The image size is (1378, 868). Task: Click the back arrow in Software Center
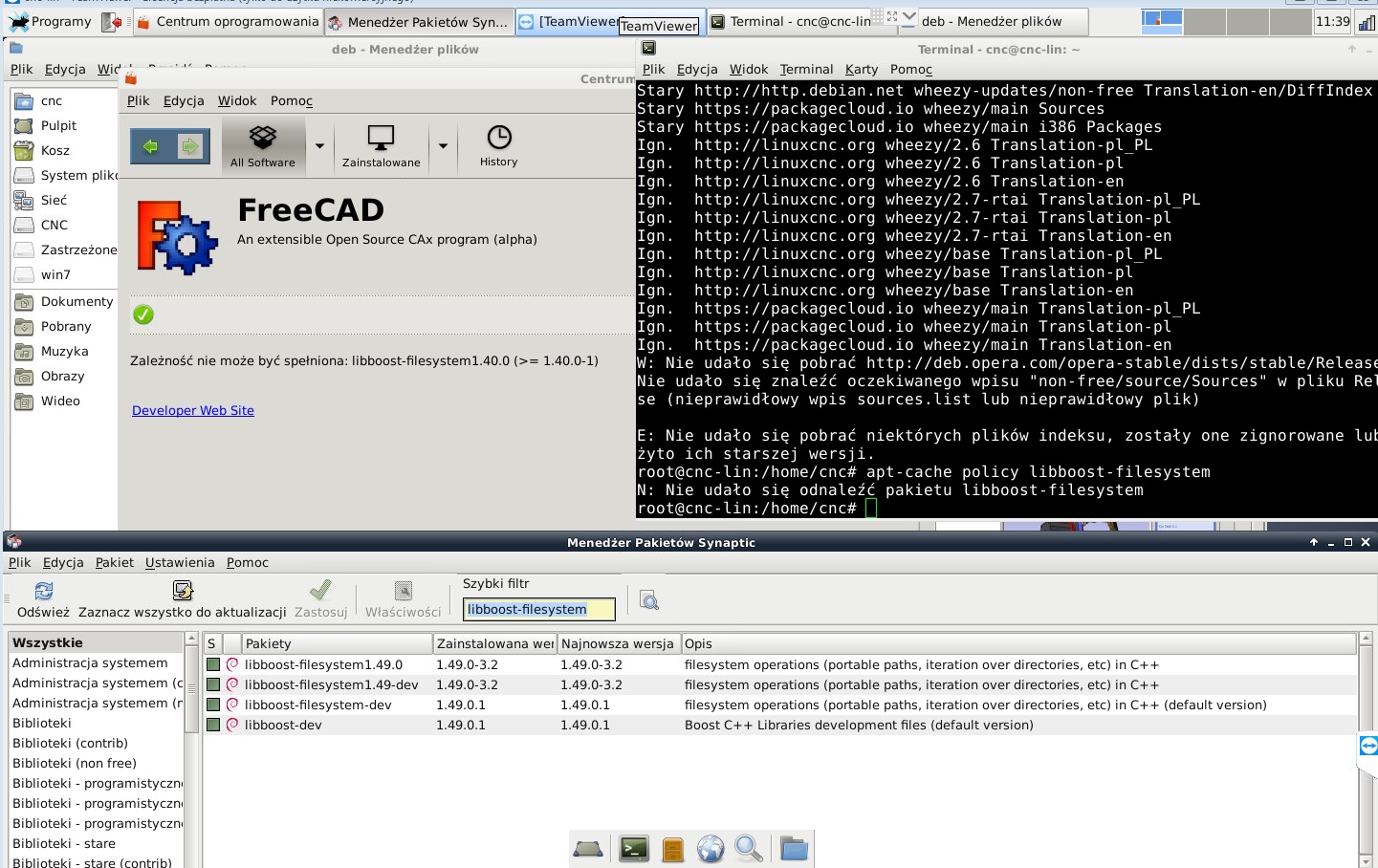click(150, 146)
